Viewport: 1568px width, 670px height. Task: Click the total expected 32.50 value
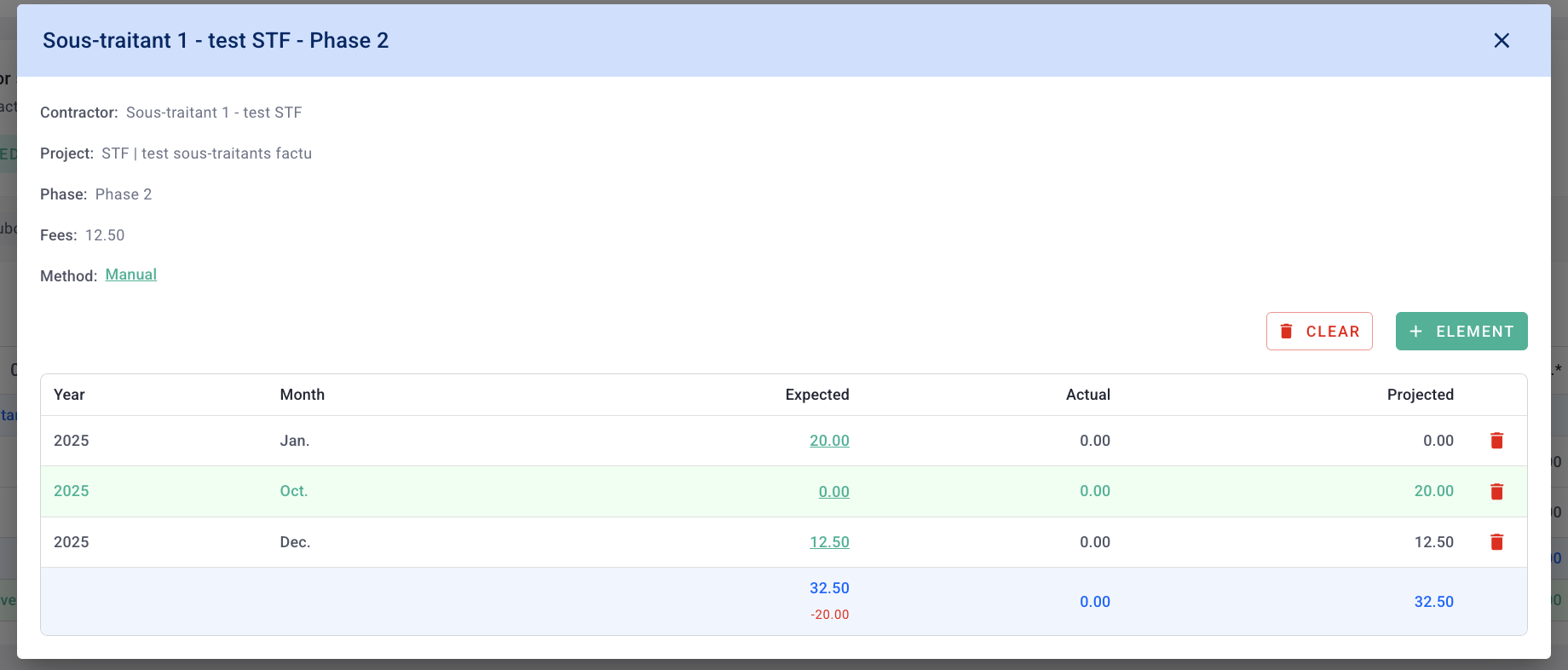point(829,588)
